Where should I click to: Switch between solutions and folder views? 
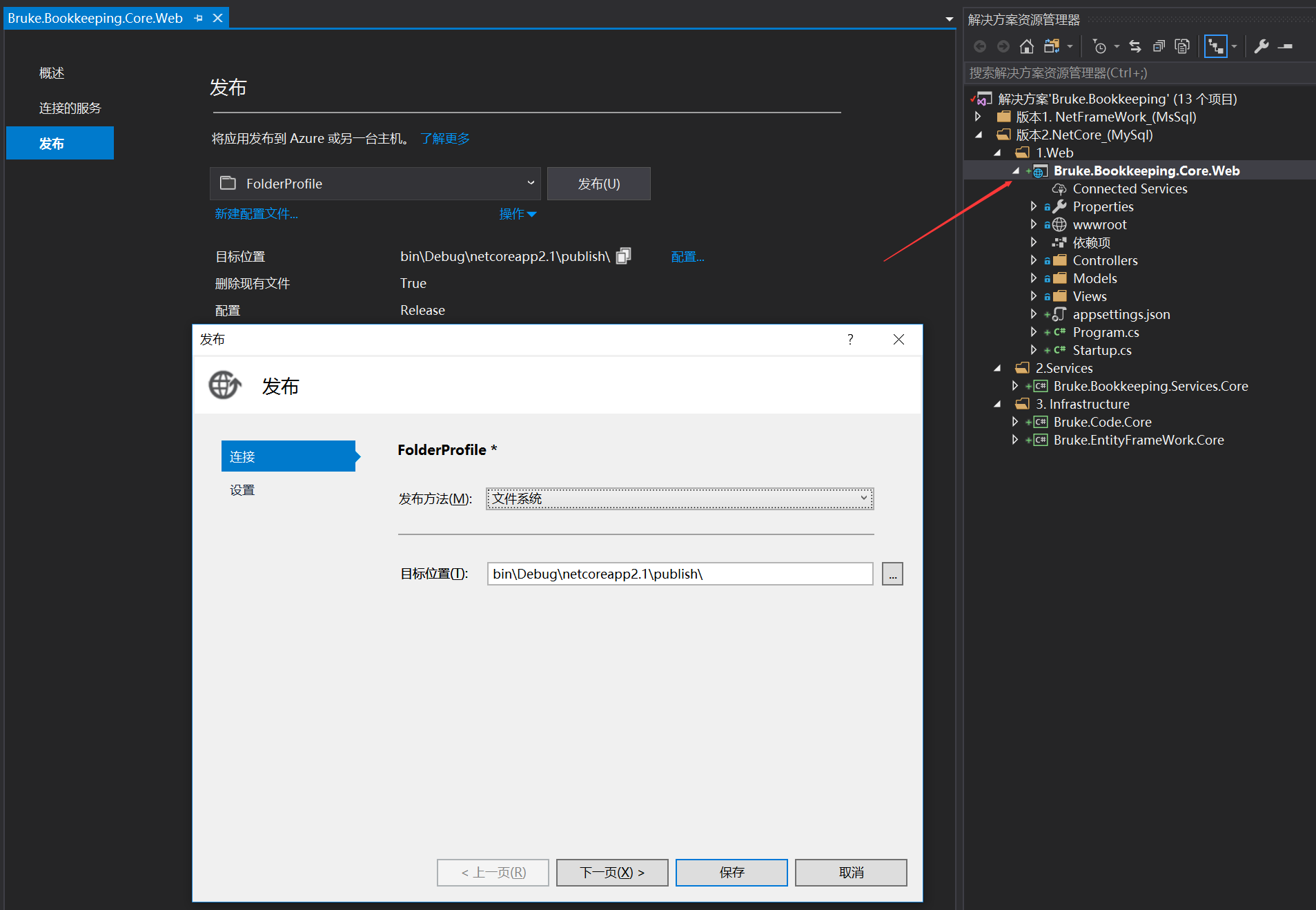pyautogui.click(x=1052, y=46)
